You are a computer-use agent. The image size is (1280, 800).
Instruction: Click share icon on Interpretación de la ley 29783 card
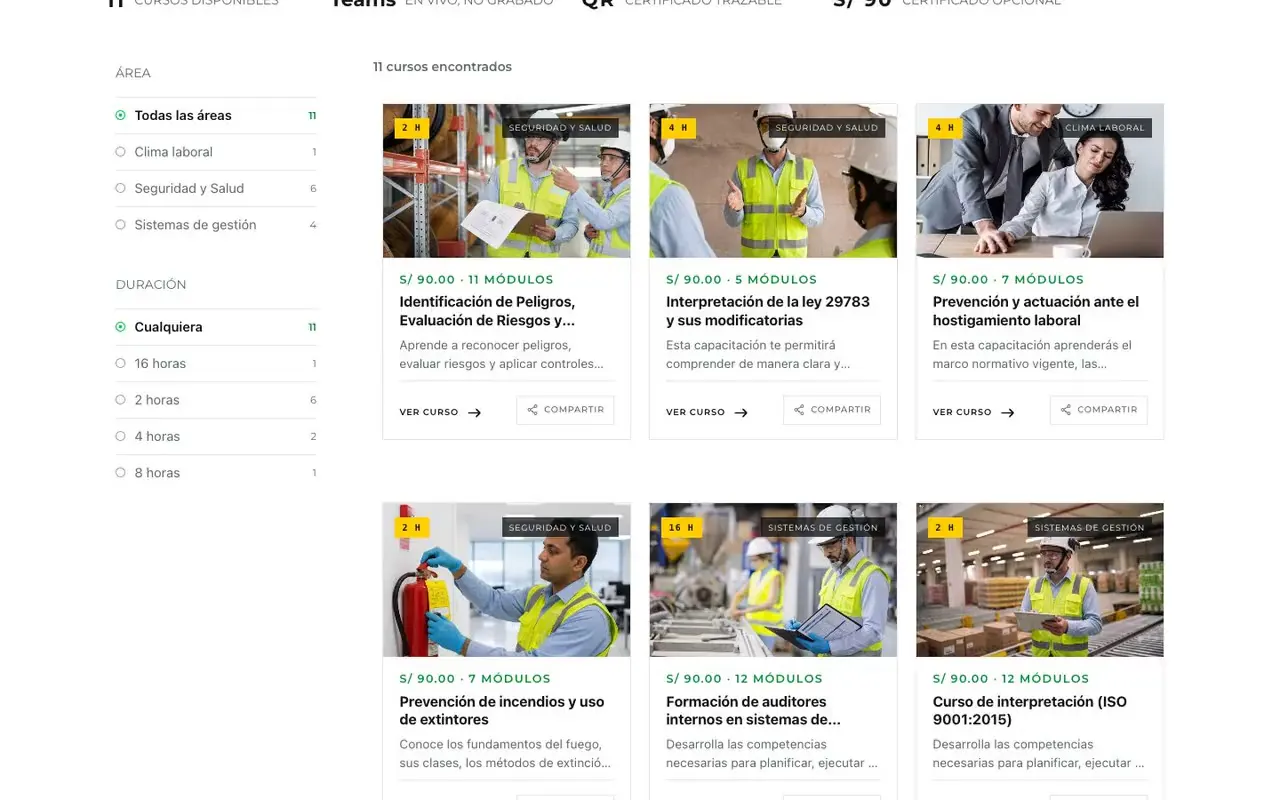(799, 410)
